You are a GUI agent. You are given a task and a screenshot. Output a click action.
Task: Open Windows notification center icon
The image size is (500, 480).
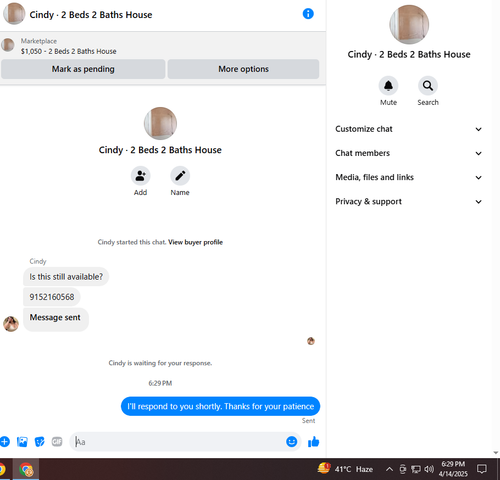[482, 469]
